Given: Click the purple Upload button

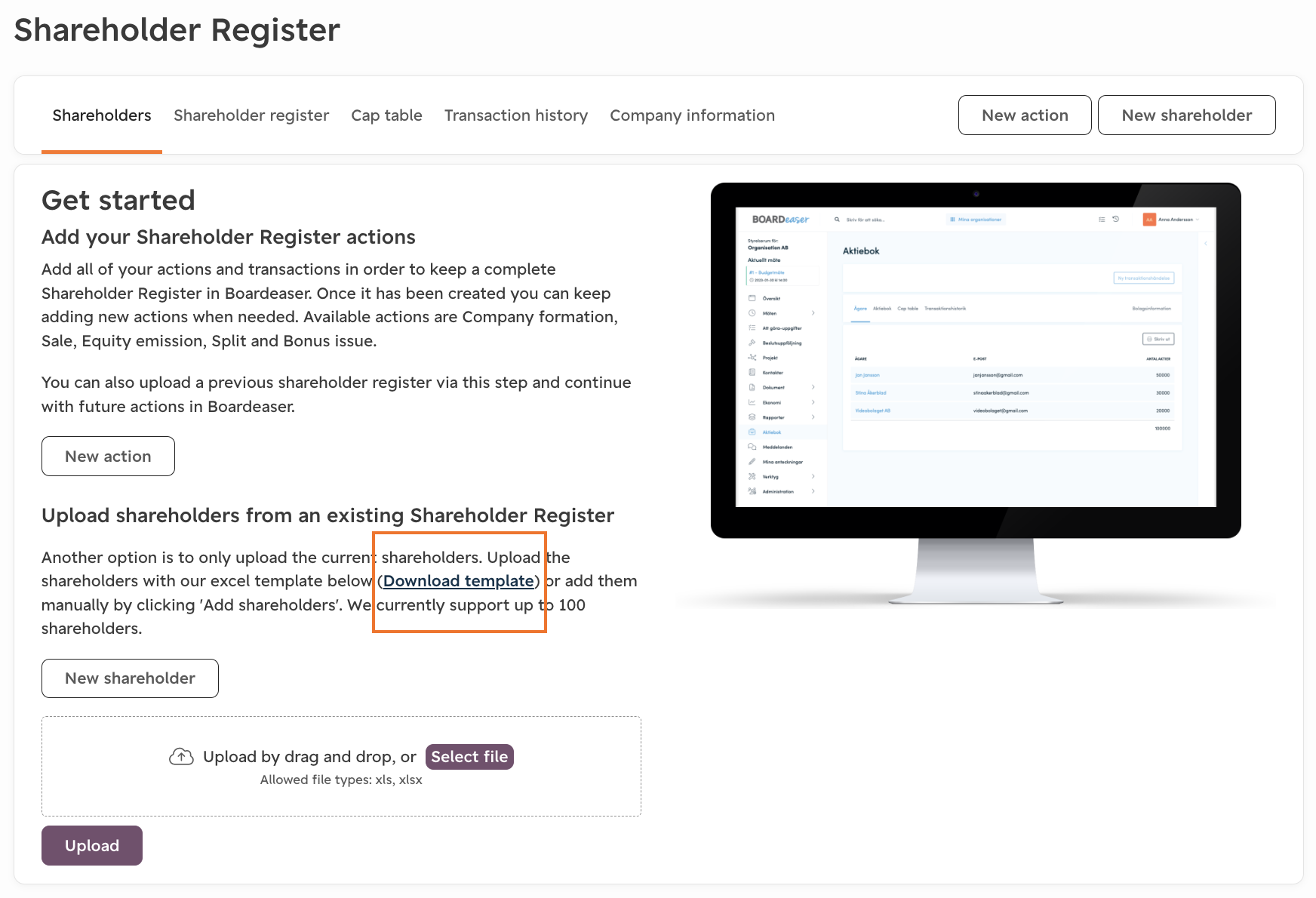Looking at the screenshot, I should pos(92,846).
